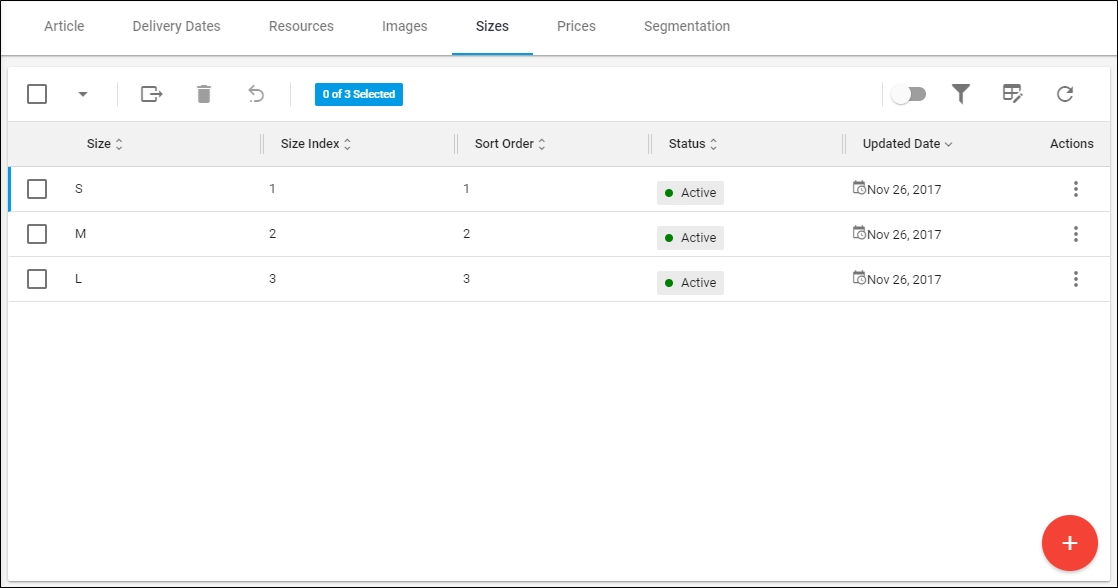
Task: Click the 0 of 3 Selected badge
Action: click(359, 94)
